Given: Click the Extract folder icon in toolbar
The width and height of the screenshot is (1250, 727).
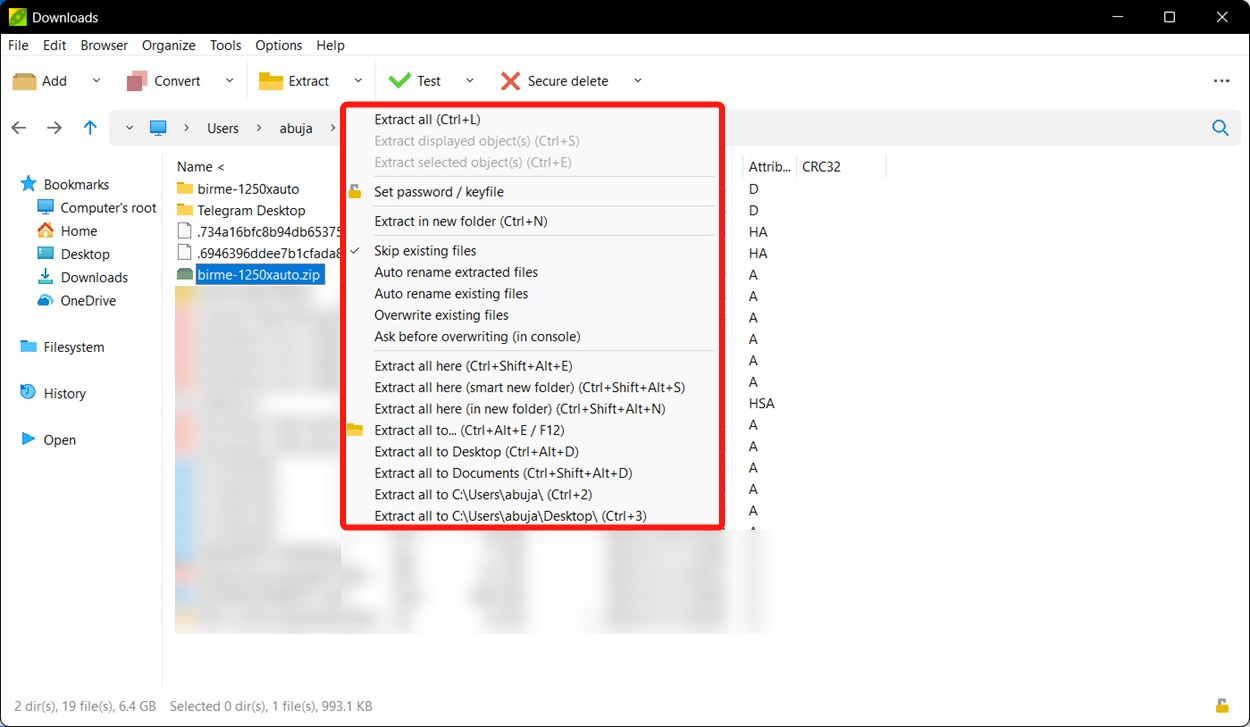Looking at the screenshot, I should click(x=271, y=81).
